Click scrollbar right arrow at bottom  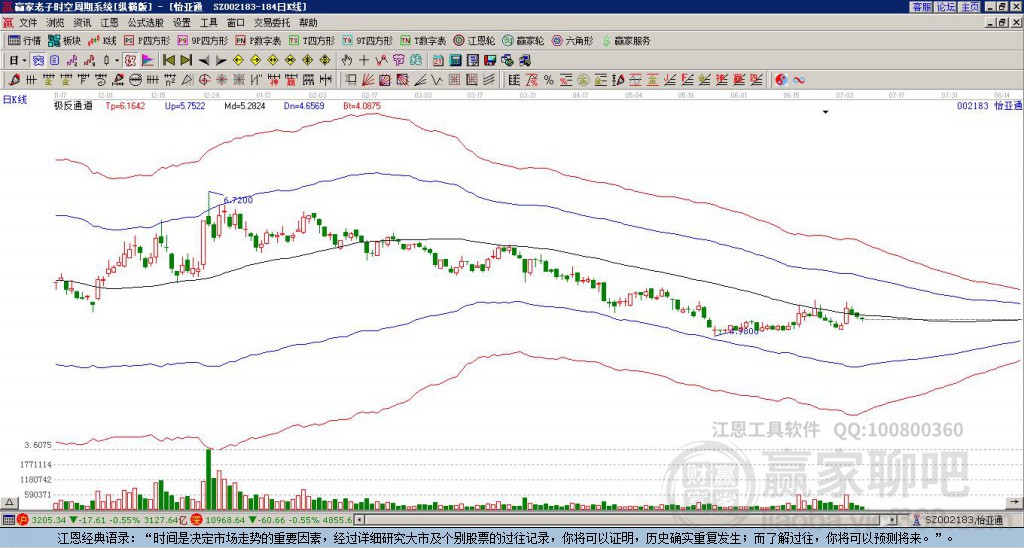pos(893,520)
